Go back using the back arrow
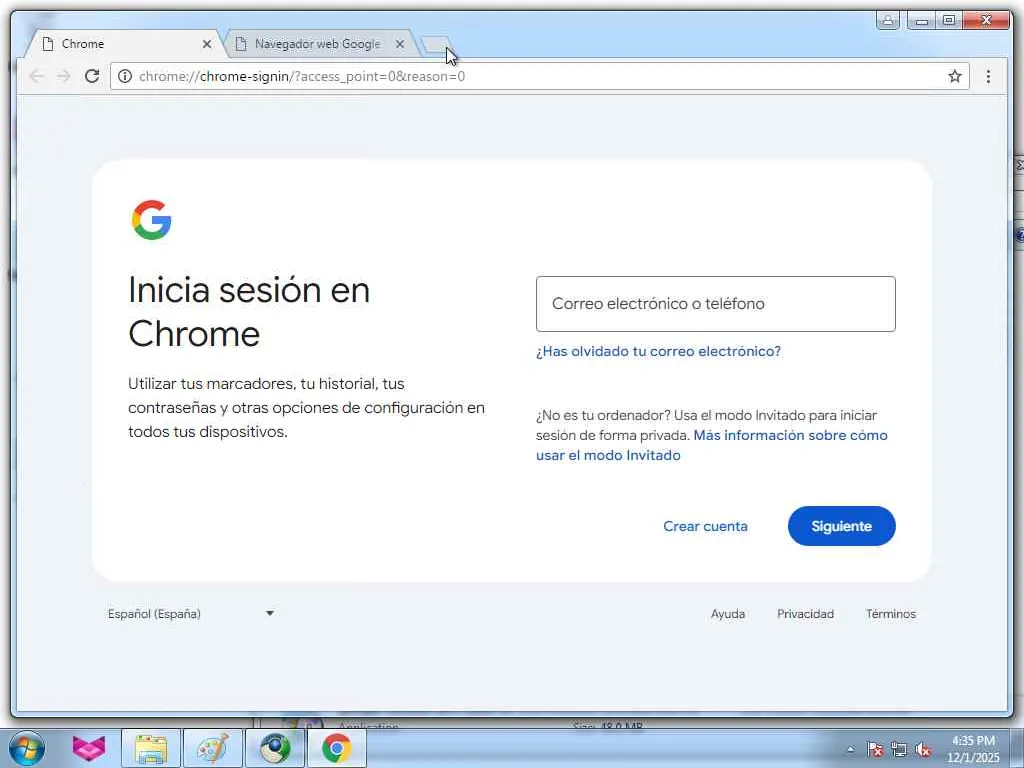Viewport: 1024px width, 768px height. point(37,76)
